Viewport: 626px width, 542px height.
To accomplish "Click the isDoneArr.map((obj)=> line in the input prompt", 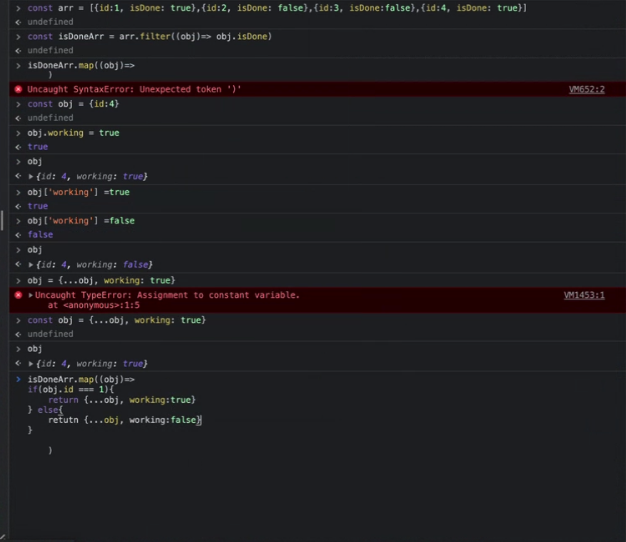I will pyautogui.click(x=81, y=379).
